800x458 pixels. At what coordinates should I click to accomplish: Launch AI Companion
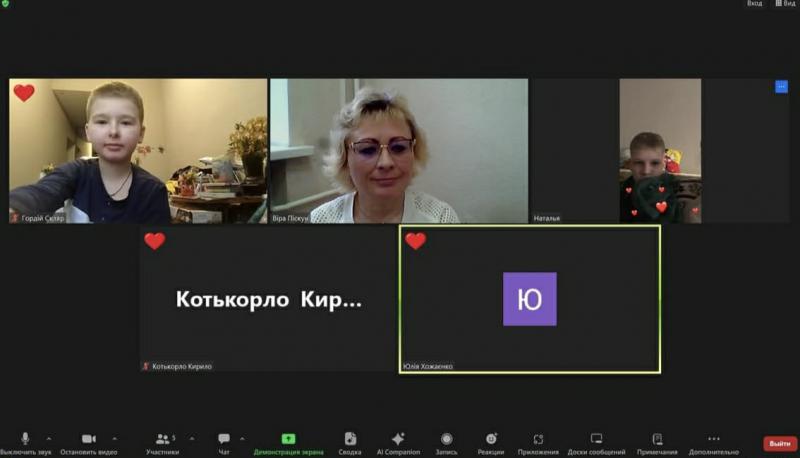398,440
